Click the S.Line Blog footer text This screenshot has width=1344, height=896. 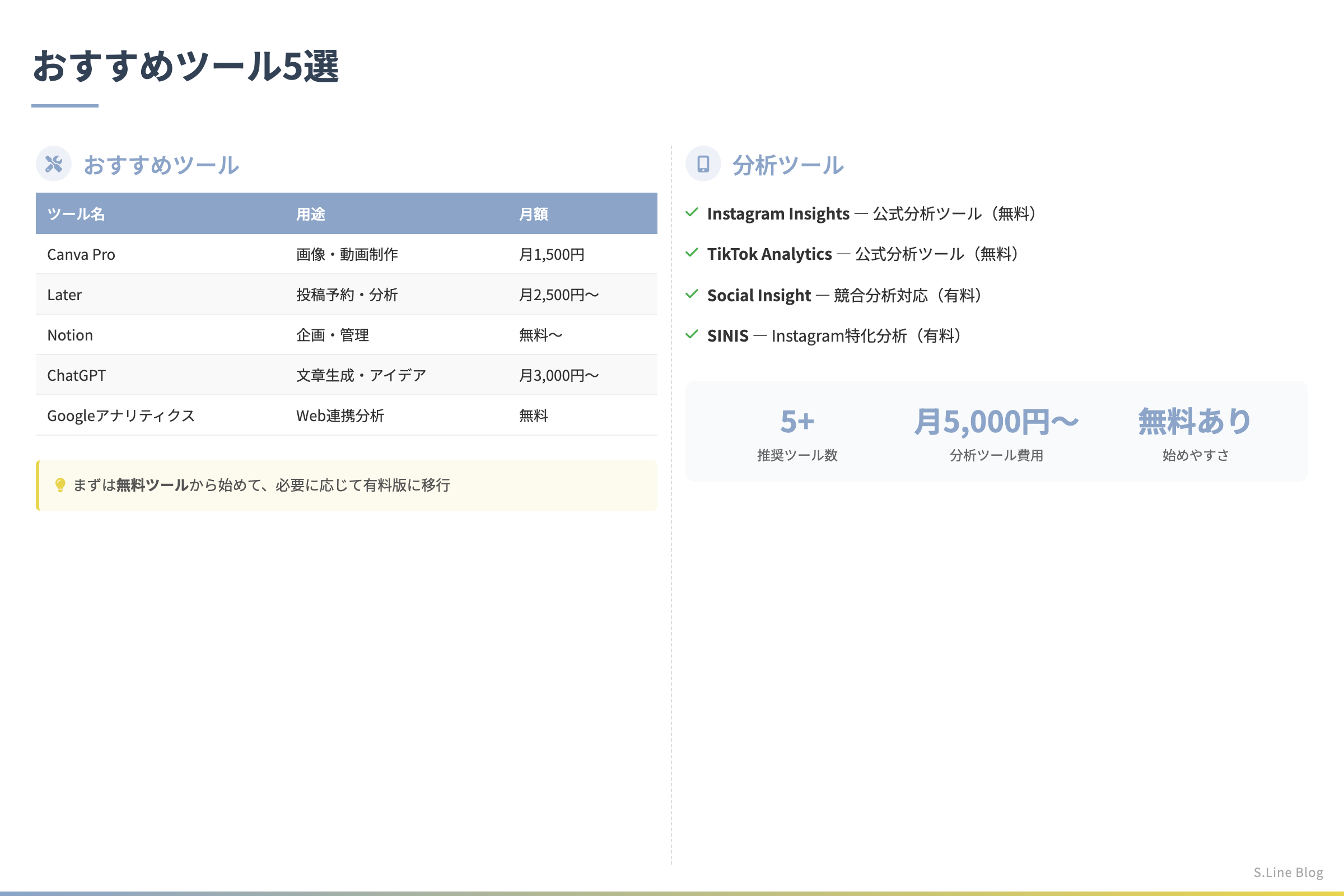1288,872
